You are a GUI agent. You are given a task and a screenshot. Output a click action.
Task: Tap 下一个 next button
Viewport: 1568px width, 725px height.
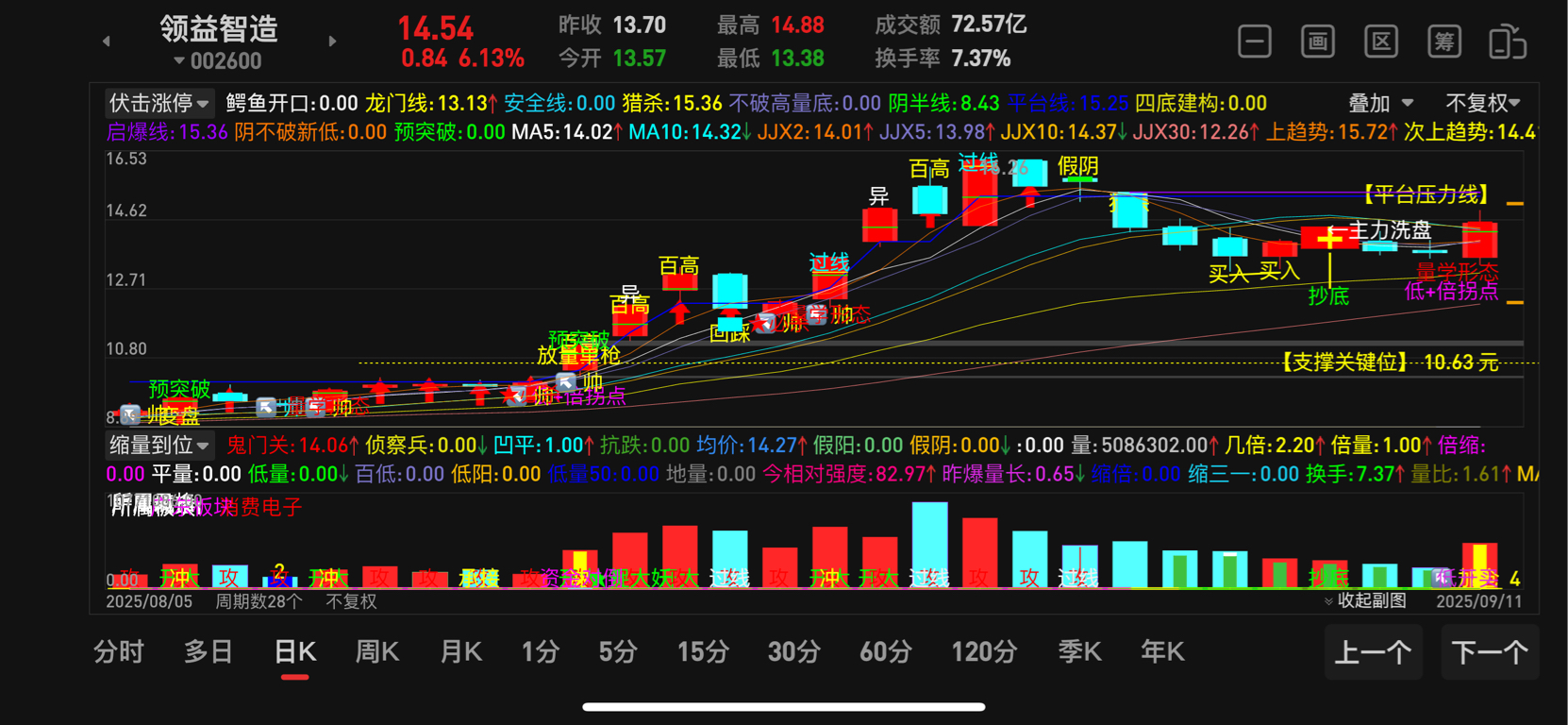1490,651
